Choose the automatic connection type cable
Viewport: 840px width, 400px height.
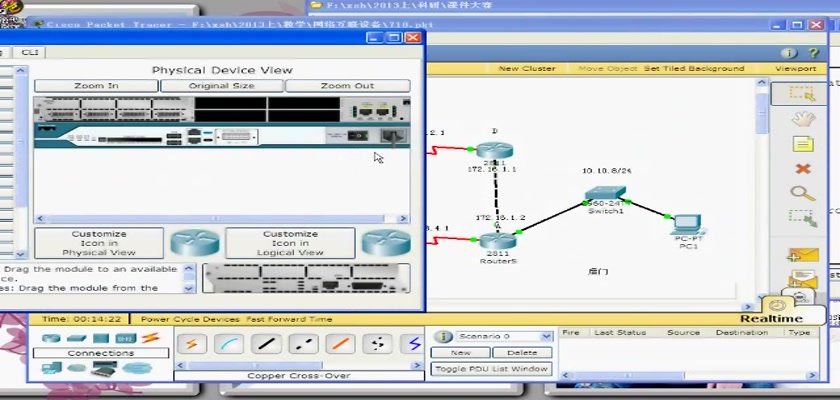(x=192, y=344)
